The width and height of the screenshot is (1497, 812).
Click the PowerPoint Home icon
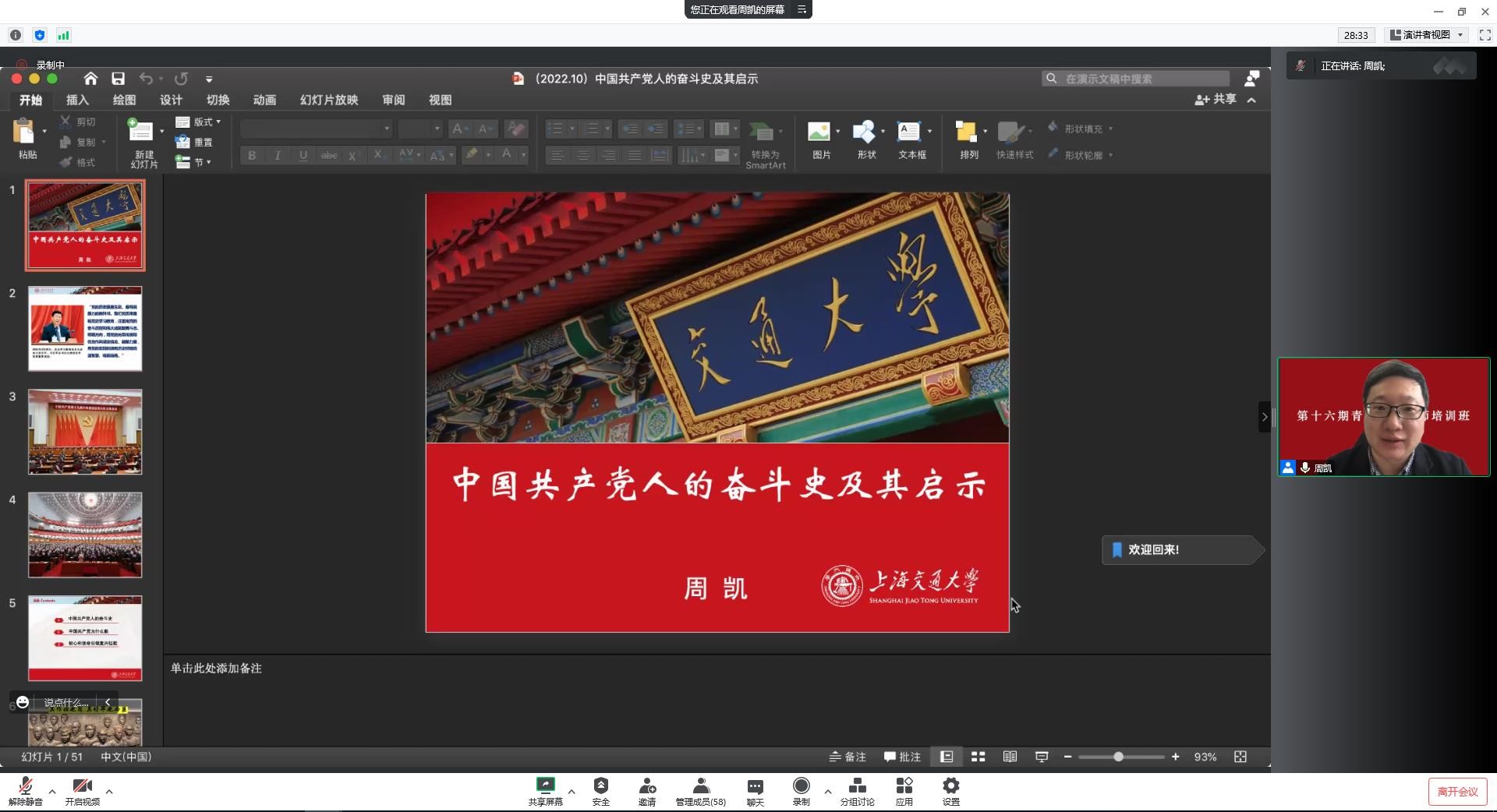(x=90, y=79)
